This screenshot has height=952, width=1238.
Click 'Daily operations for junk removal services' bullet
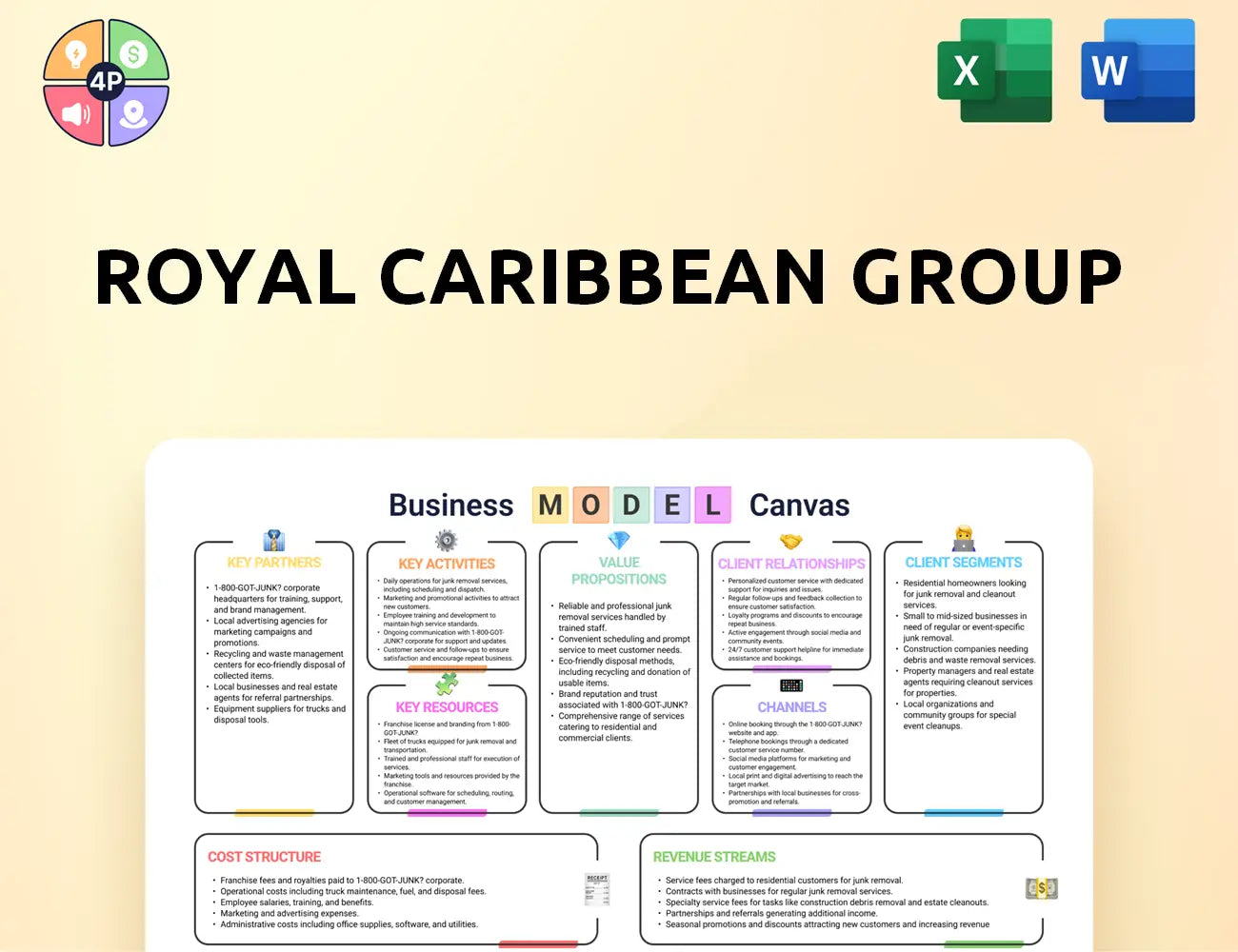[x=444, y=585]
